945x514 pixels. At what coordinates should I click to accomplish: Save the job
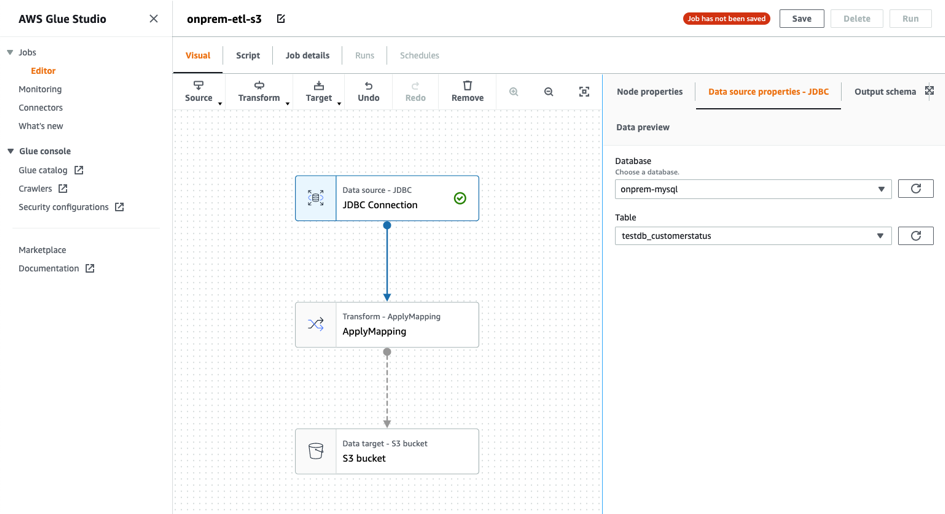pos(802,19)
